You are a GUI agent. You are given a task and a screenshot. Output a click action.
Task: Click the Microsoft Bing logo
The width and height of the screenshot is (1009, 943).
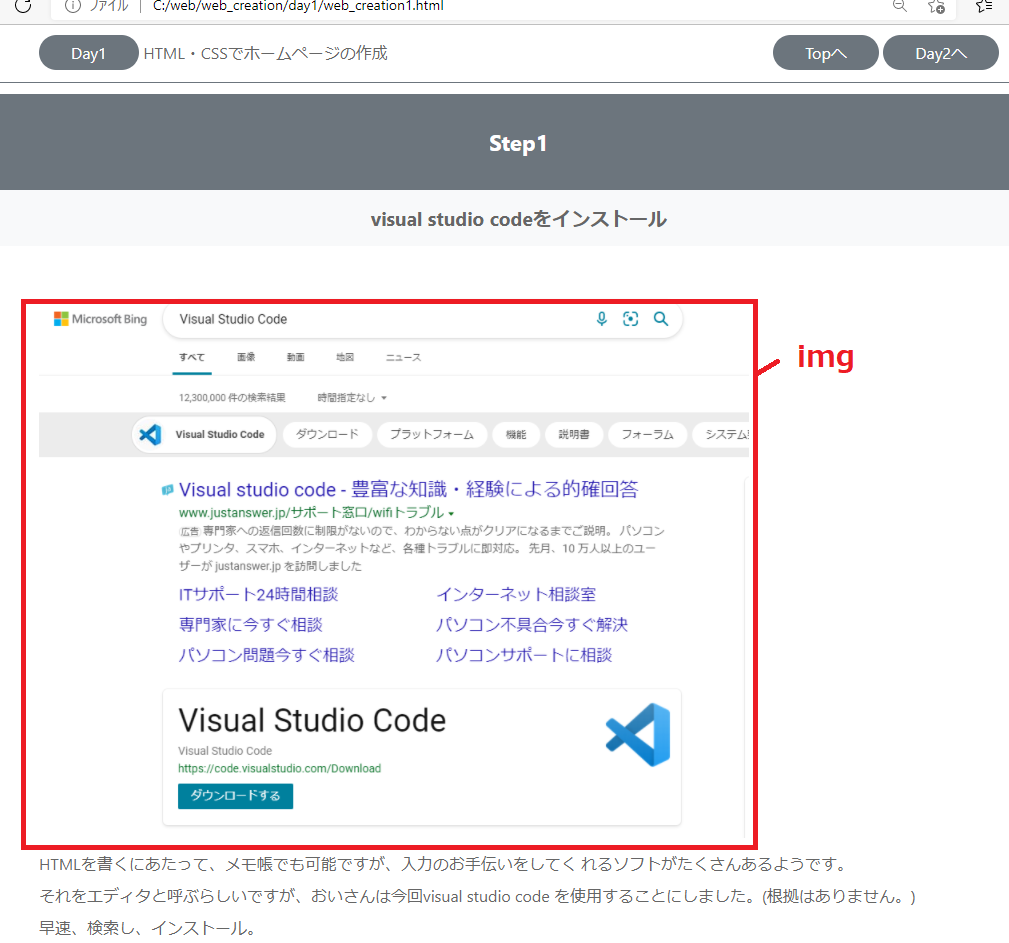coord(100,319)
